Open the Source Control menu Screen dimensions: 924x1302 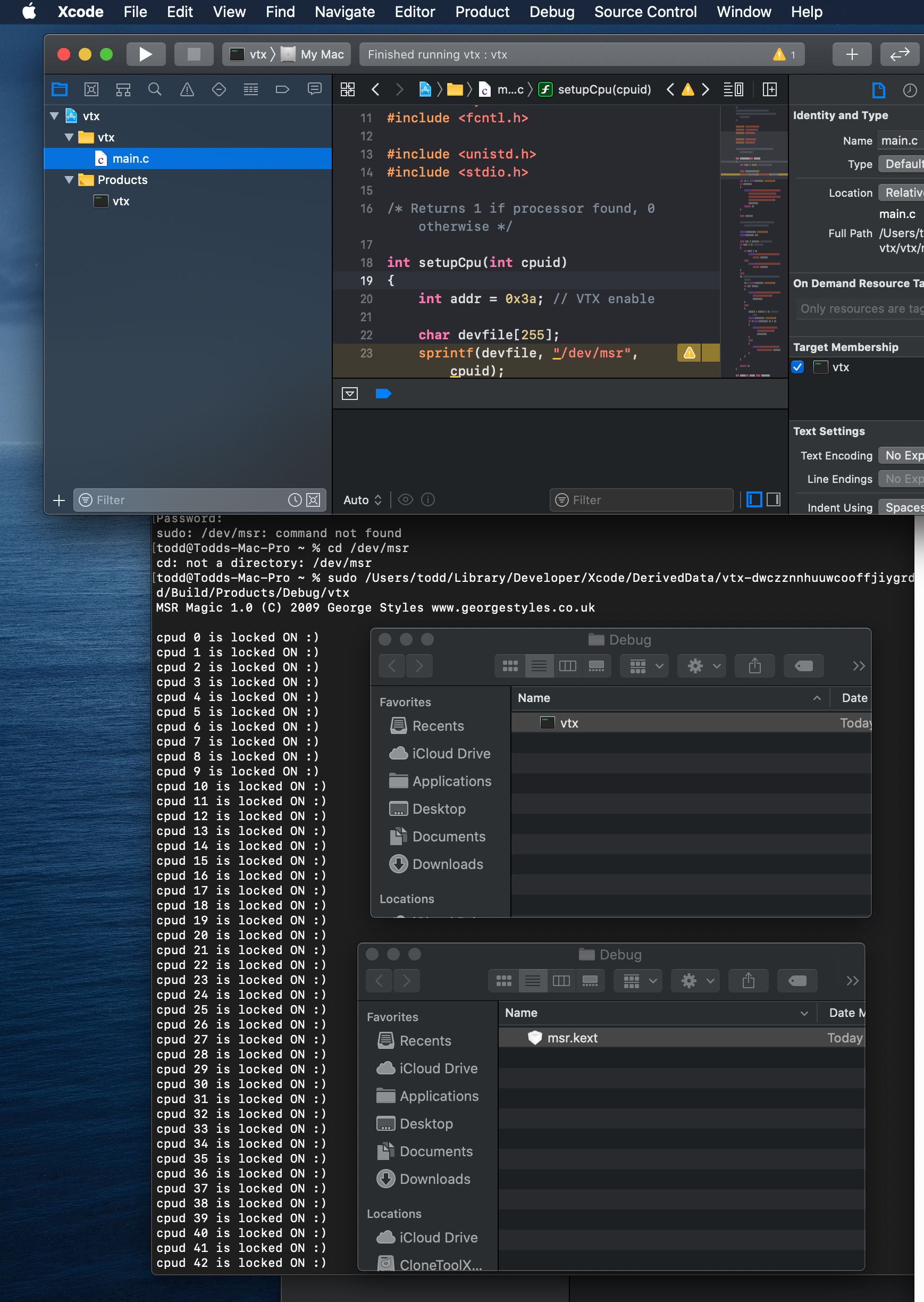[x=645, y=11]
